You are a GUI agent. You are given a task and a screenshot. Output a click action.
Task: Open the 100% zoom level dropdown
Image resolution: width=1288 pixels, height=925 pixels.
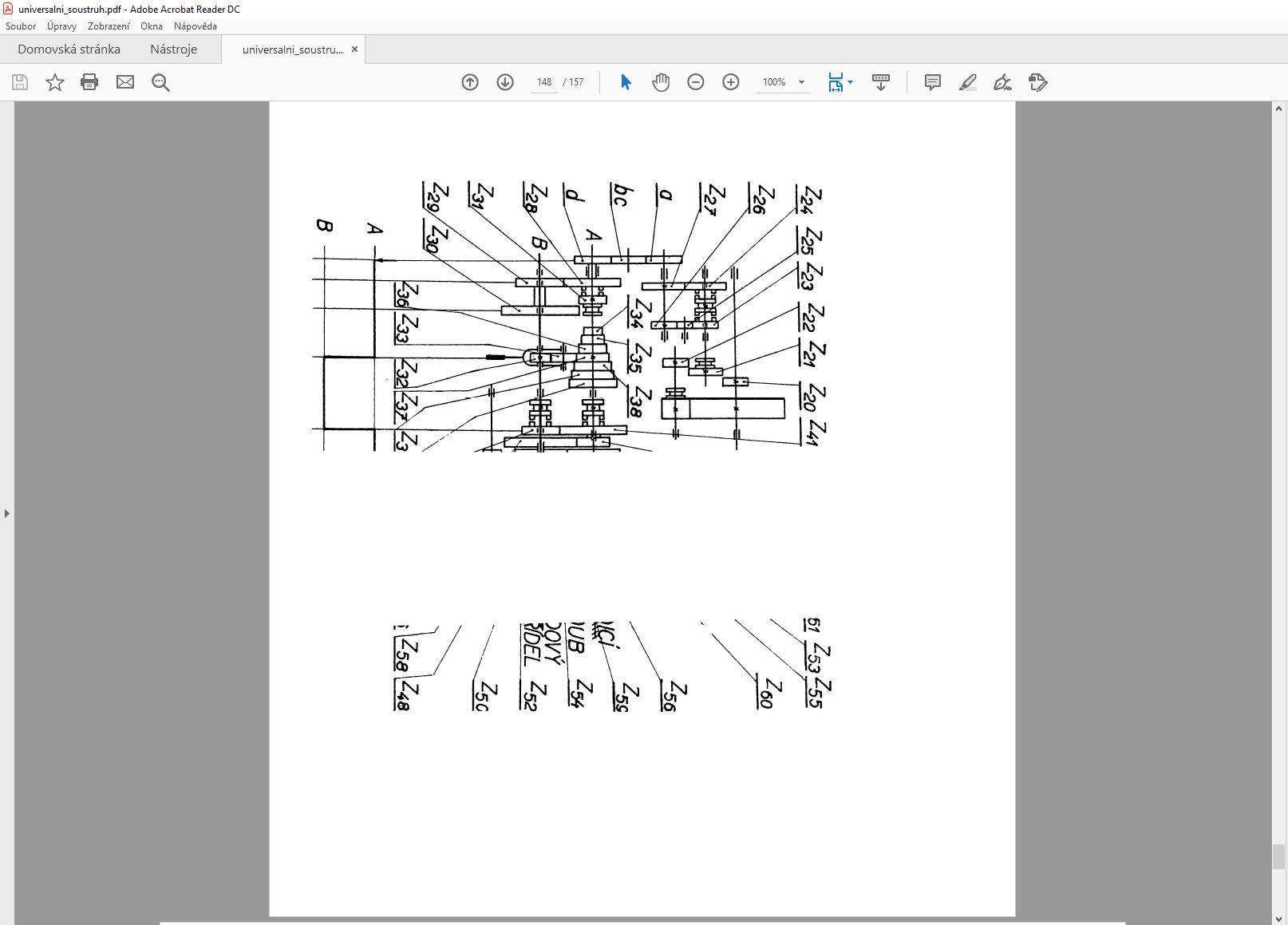pos(801,82)
